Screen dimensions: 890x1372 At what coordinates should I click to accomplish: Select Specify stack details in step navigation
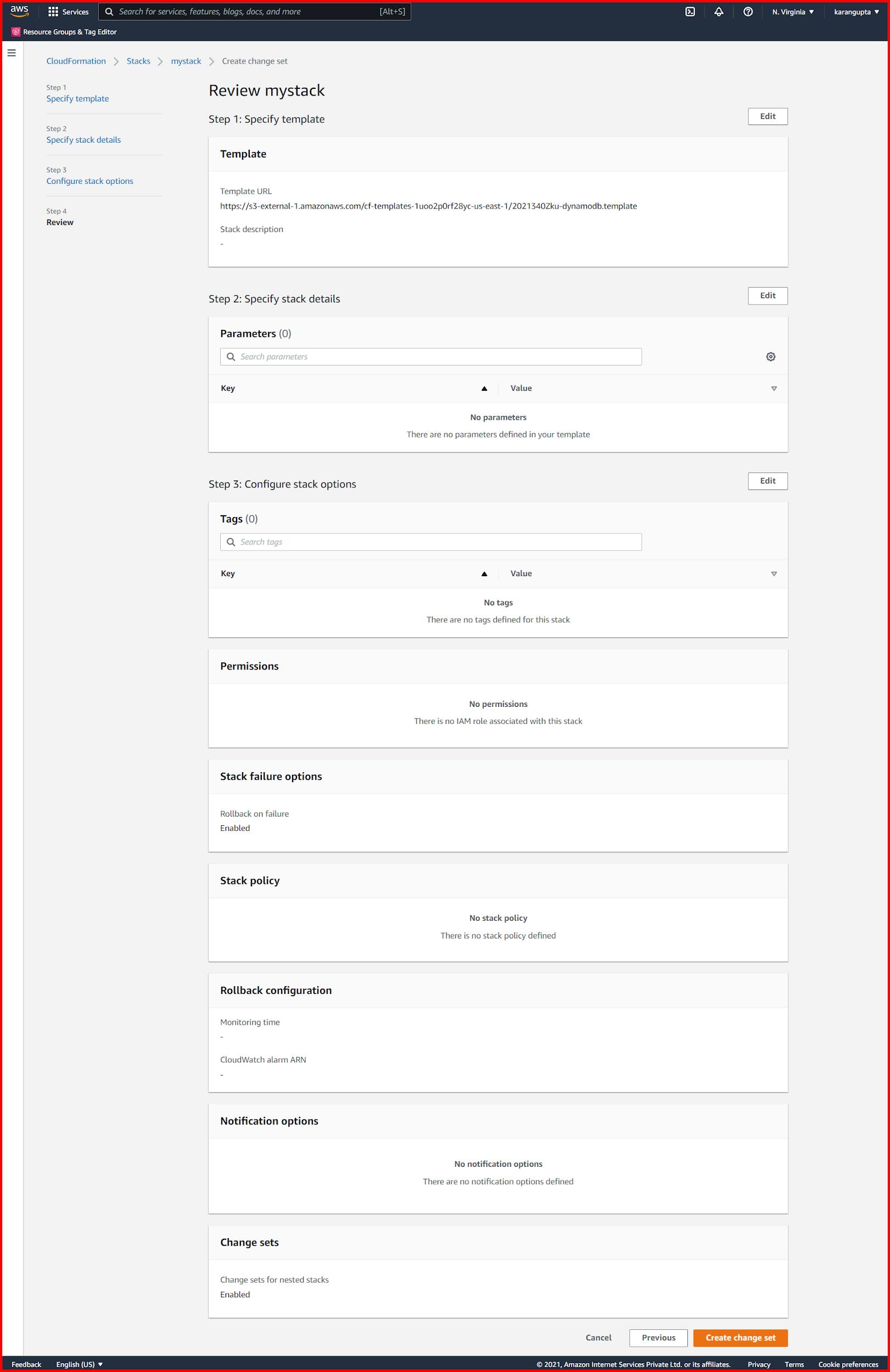point(83,139)
